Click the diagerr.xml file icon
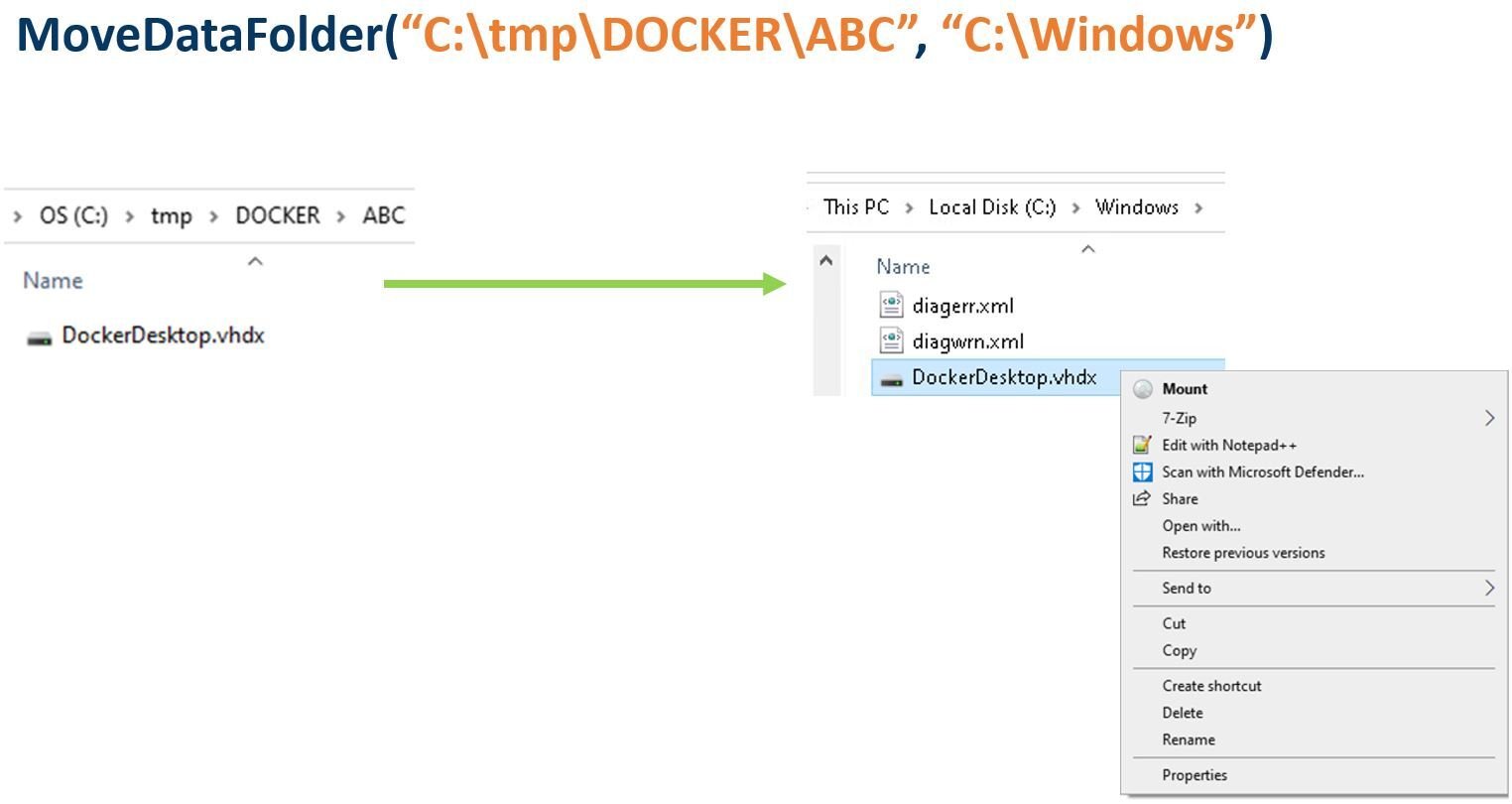Image resolution: width=1512 pixels, height=804 pixels. [x=892, y=305]
